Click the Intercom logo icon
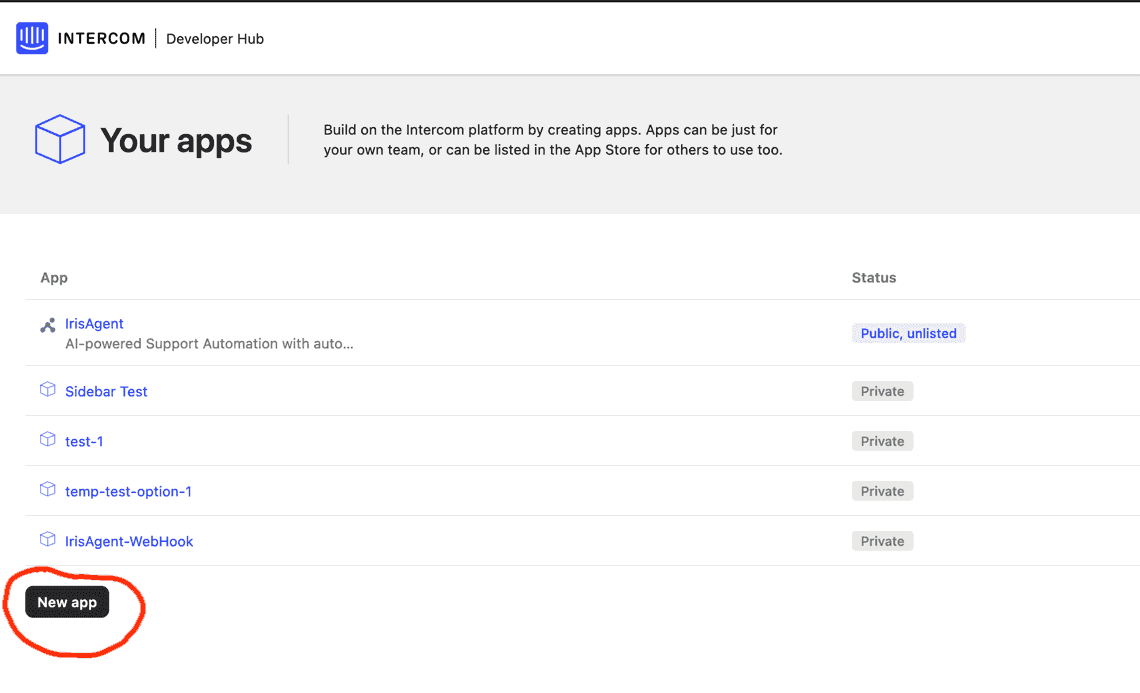 [32, 38]
